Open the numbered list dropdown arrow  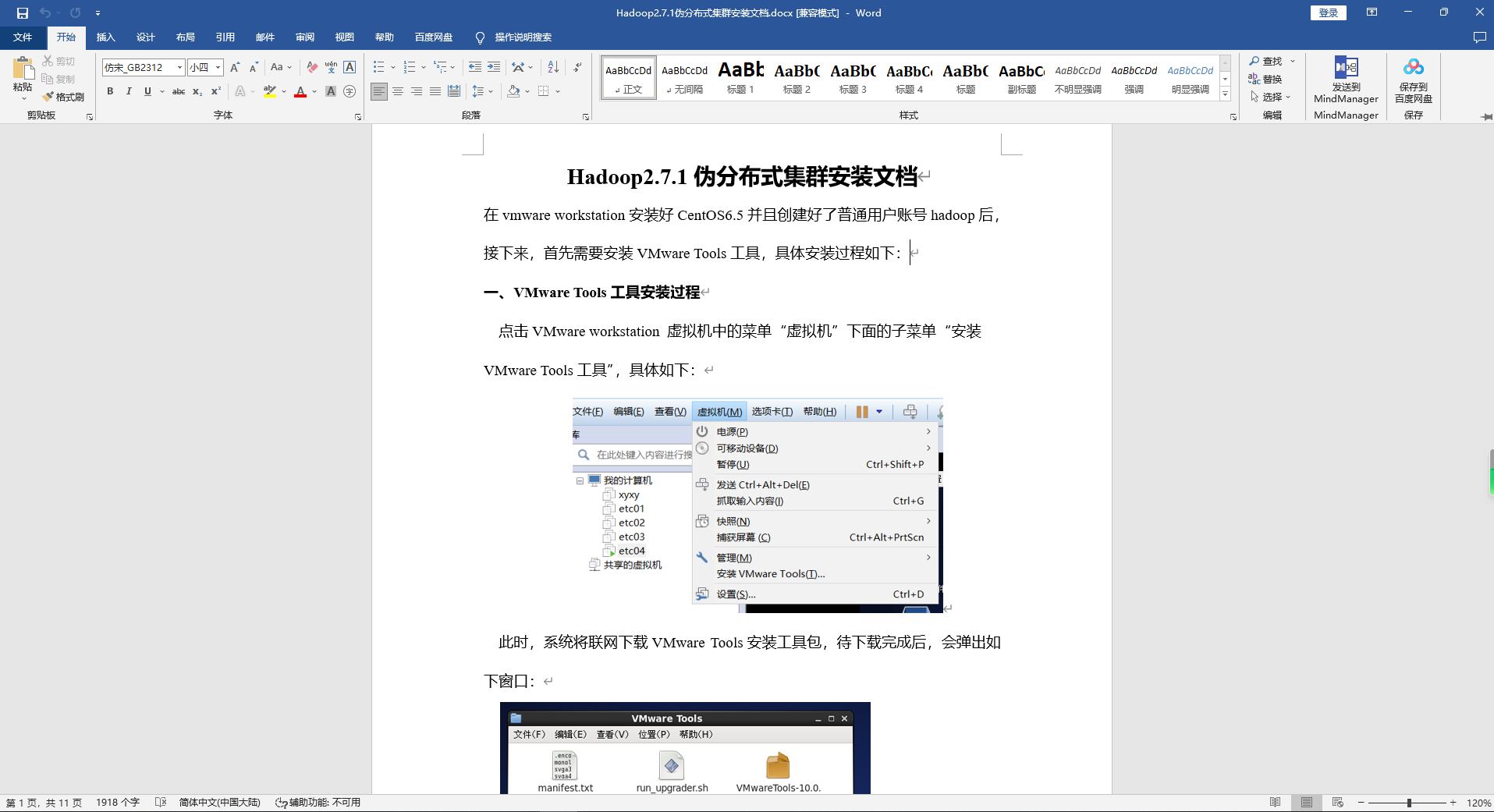(424, 67)
